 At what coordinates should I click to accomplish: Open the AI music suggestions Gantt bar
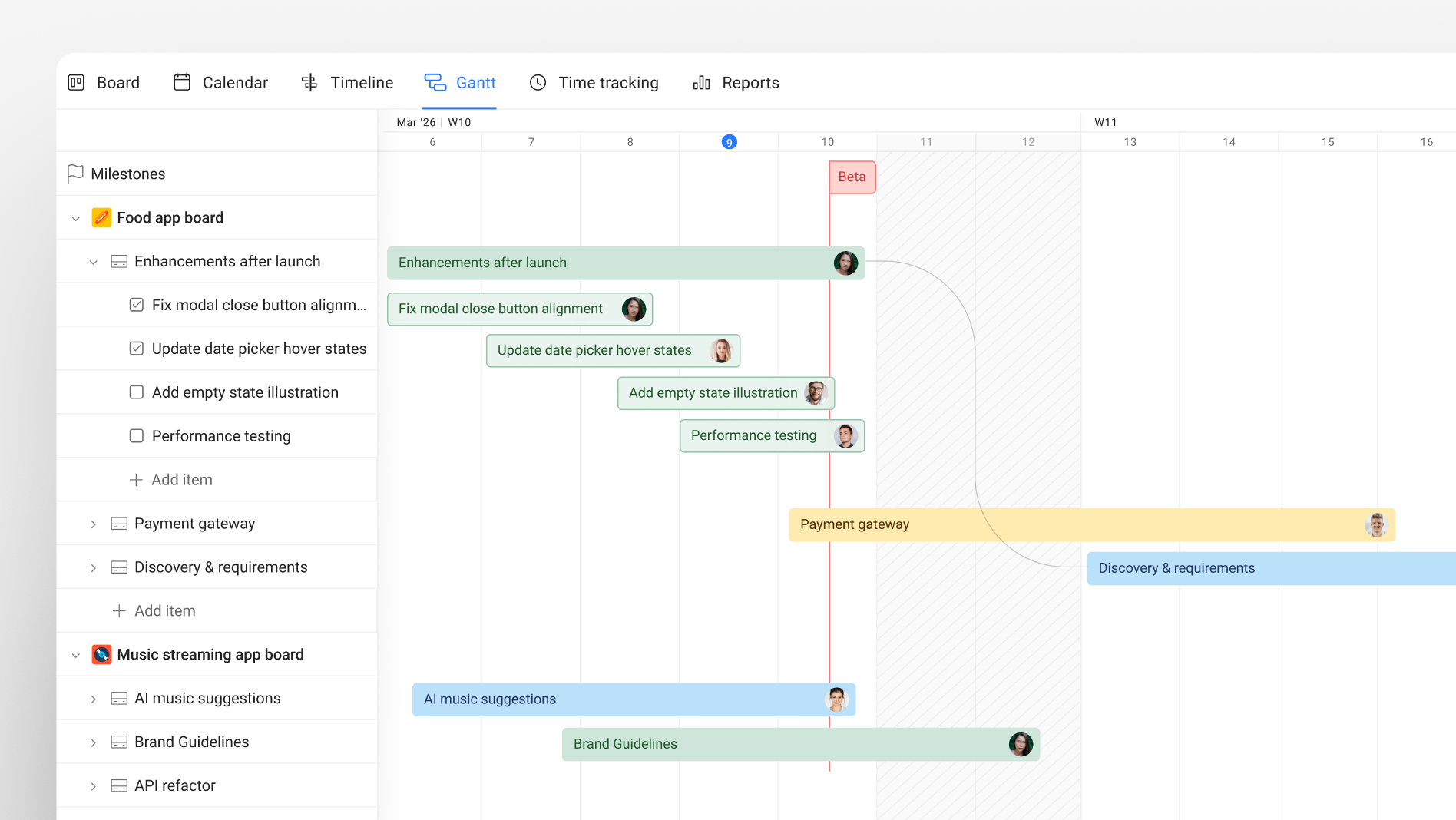pos(634,699)
